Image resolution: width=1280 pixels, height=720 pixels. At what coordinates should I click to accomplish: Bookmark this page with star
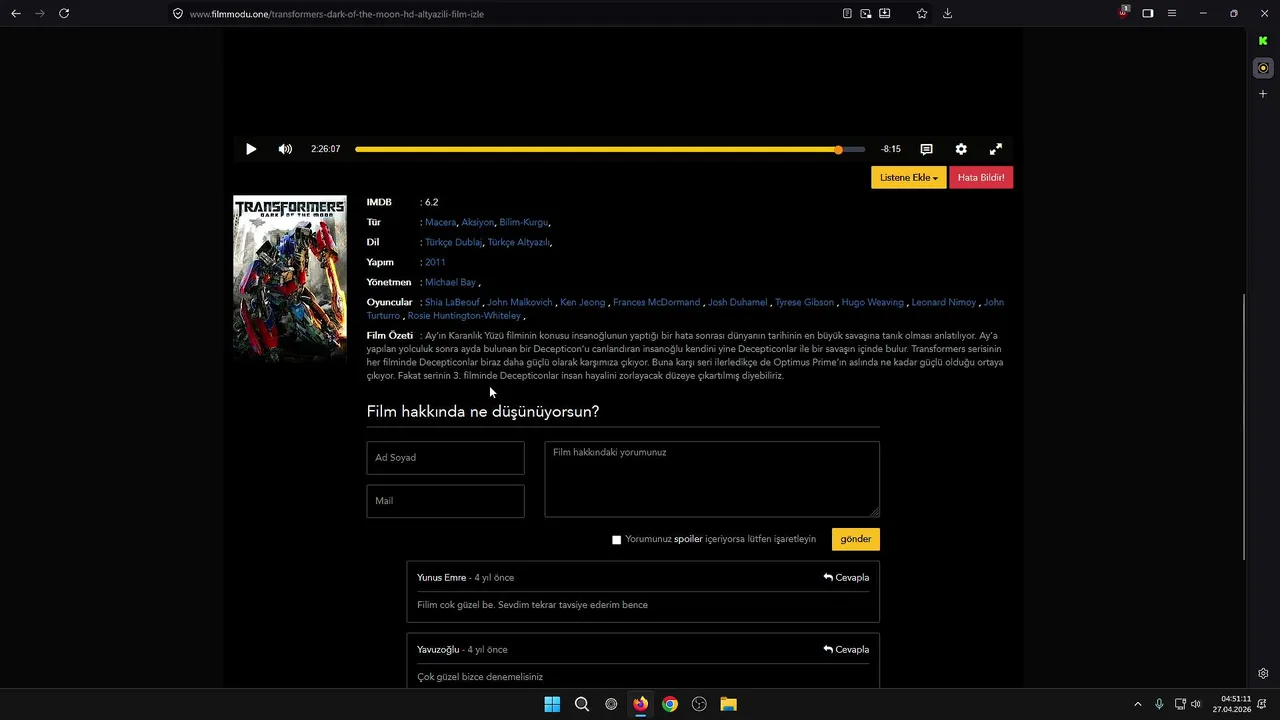[x=922, y=13]
